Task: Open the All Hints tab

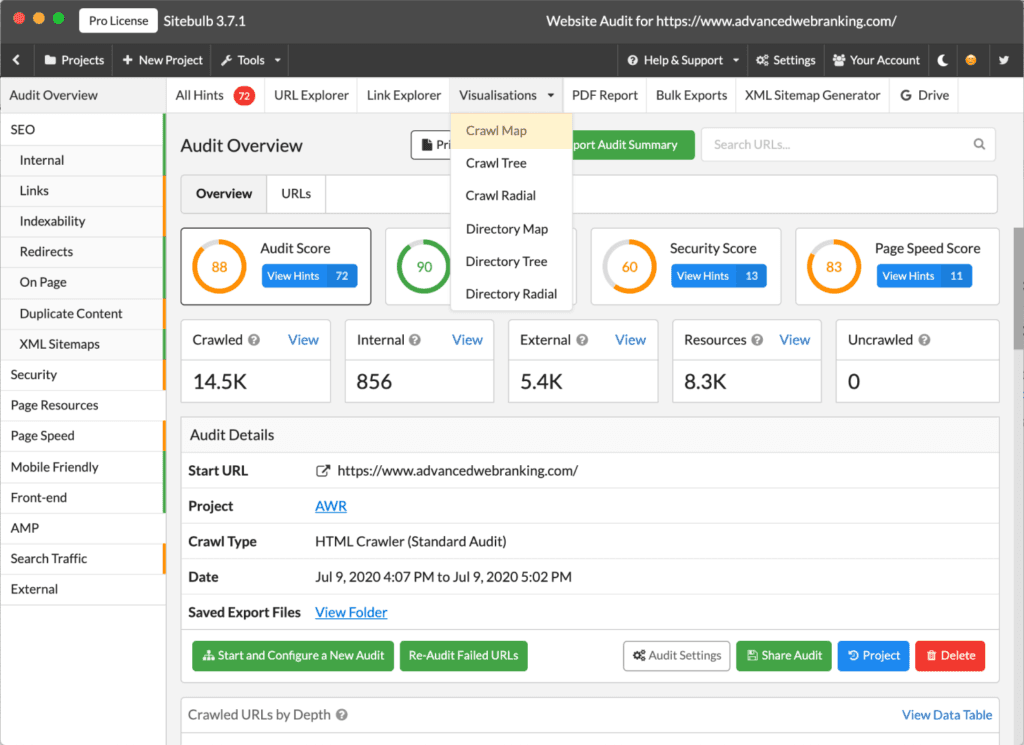Action: coord(215,95)
